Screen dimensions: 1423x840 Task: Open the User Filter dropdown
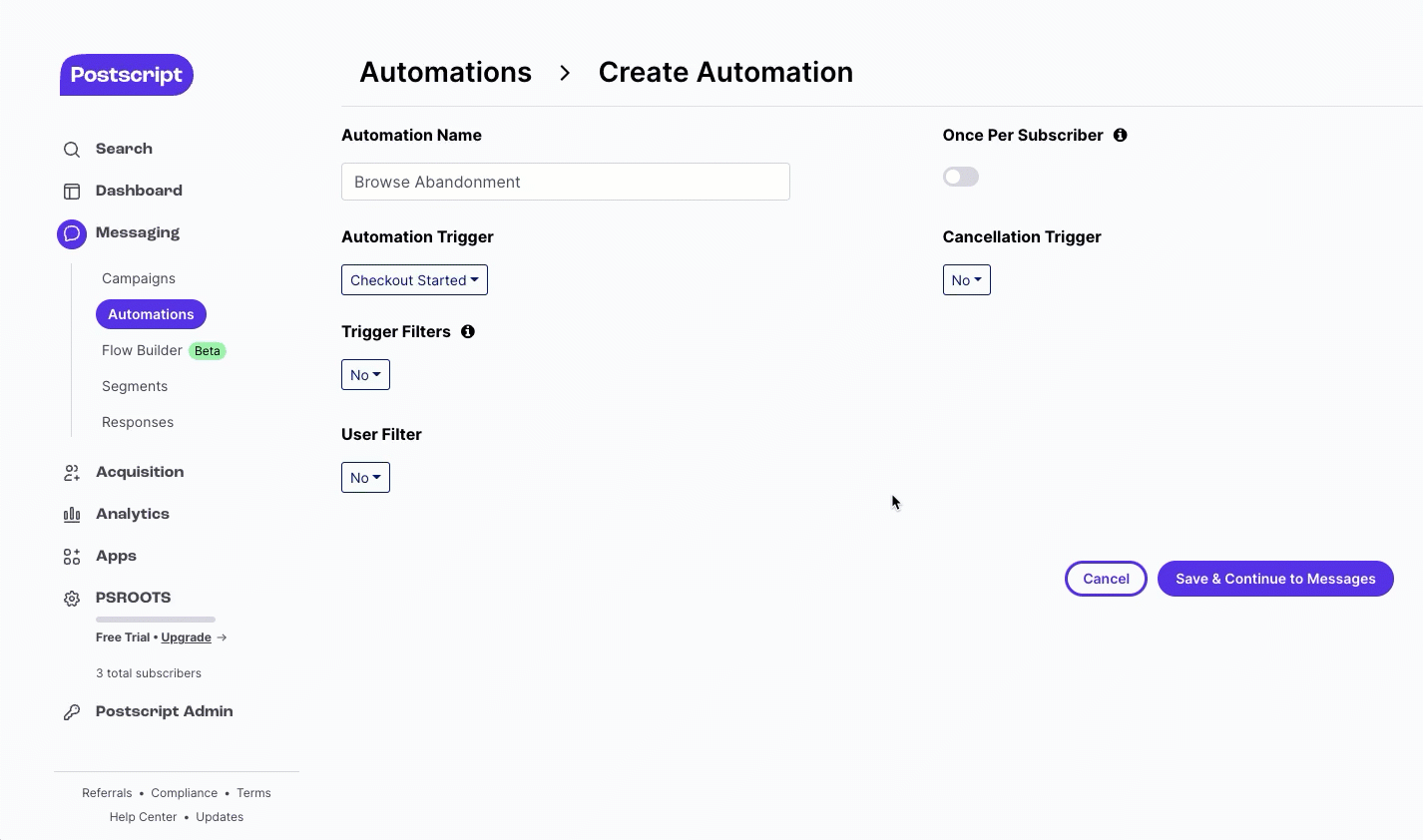[x=365, y=478]
